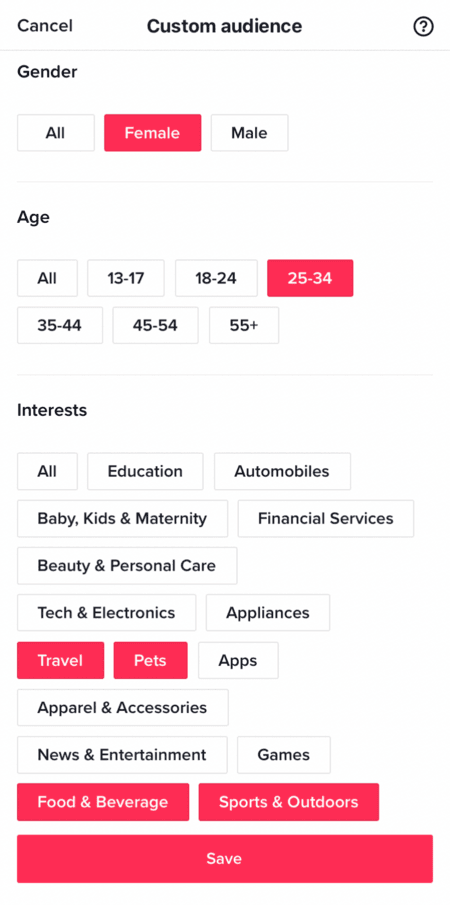
Task: Select the 18-24 age range
Action: point(216,278)
